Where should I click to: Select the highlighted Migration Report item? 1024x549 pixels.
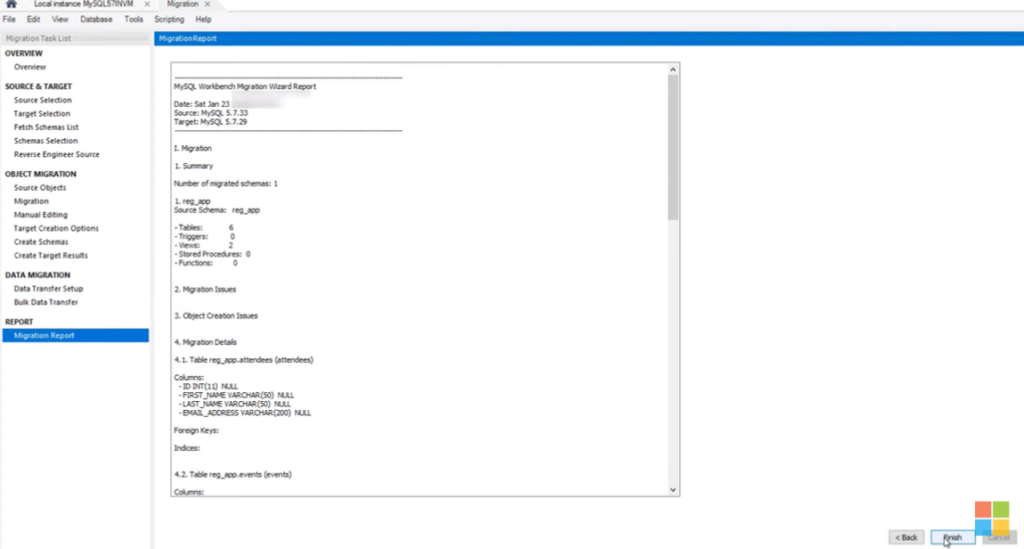(75, 336)
